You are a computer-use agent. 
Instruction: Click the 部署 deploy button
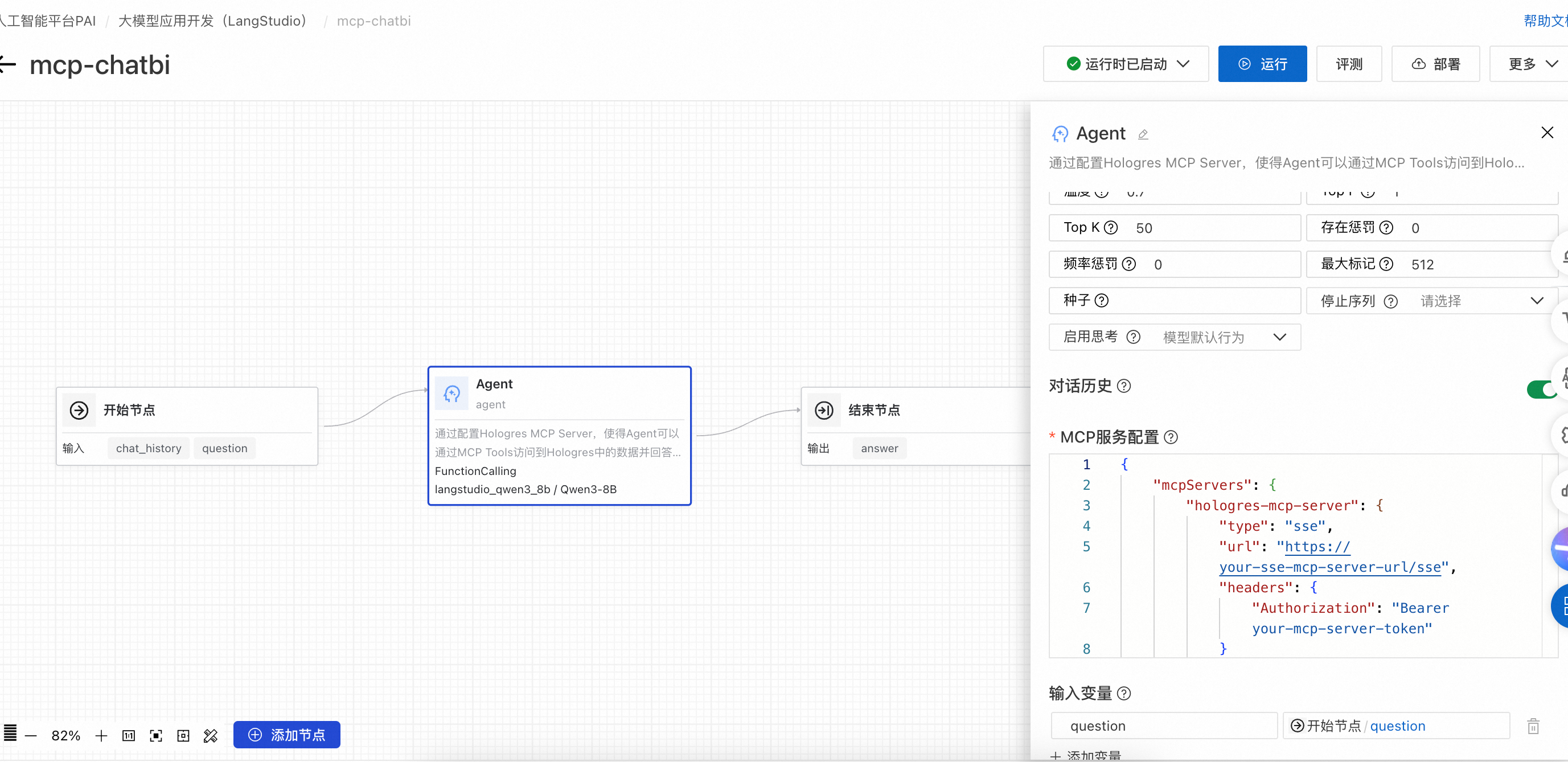pos(1435,64)
